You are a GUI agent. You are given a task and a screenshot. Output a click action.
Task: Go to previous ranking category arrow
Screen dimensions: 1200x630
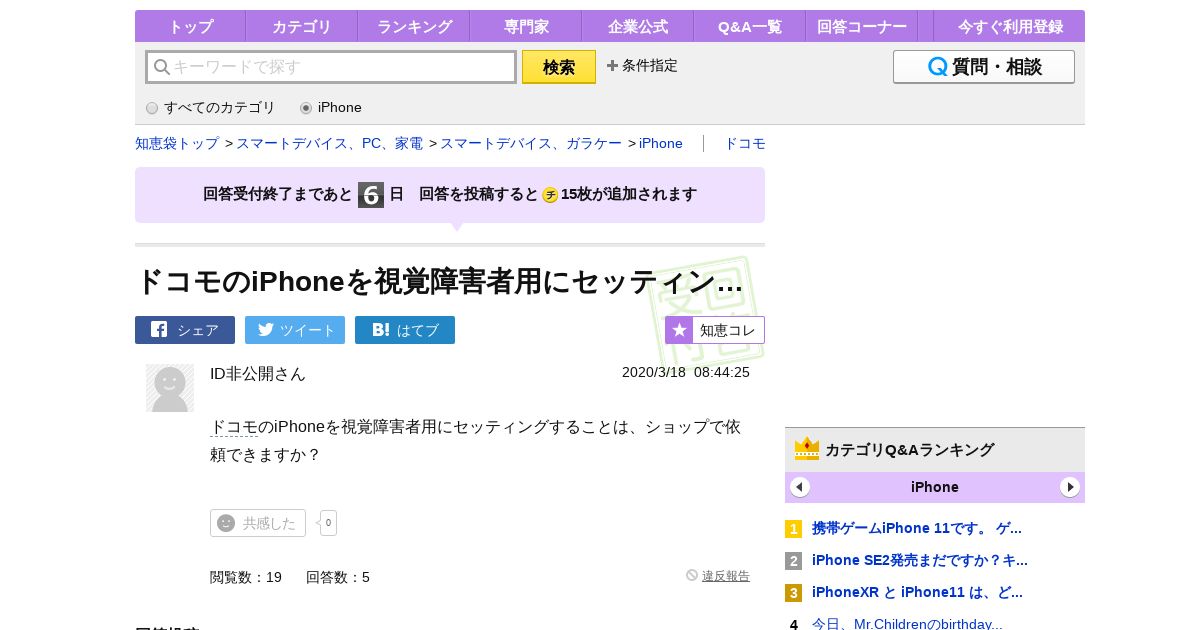coord(800,487)
